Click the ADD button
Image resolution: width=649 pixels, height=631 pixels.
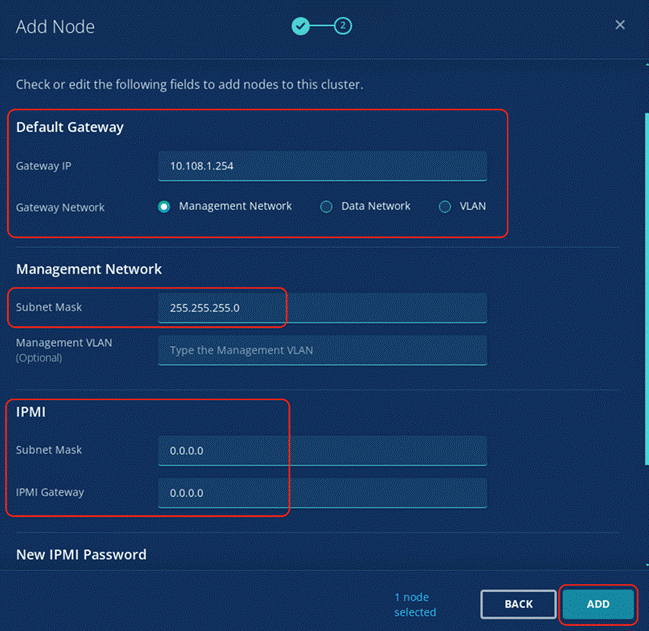click(x=598, y=604)
